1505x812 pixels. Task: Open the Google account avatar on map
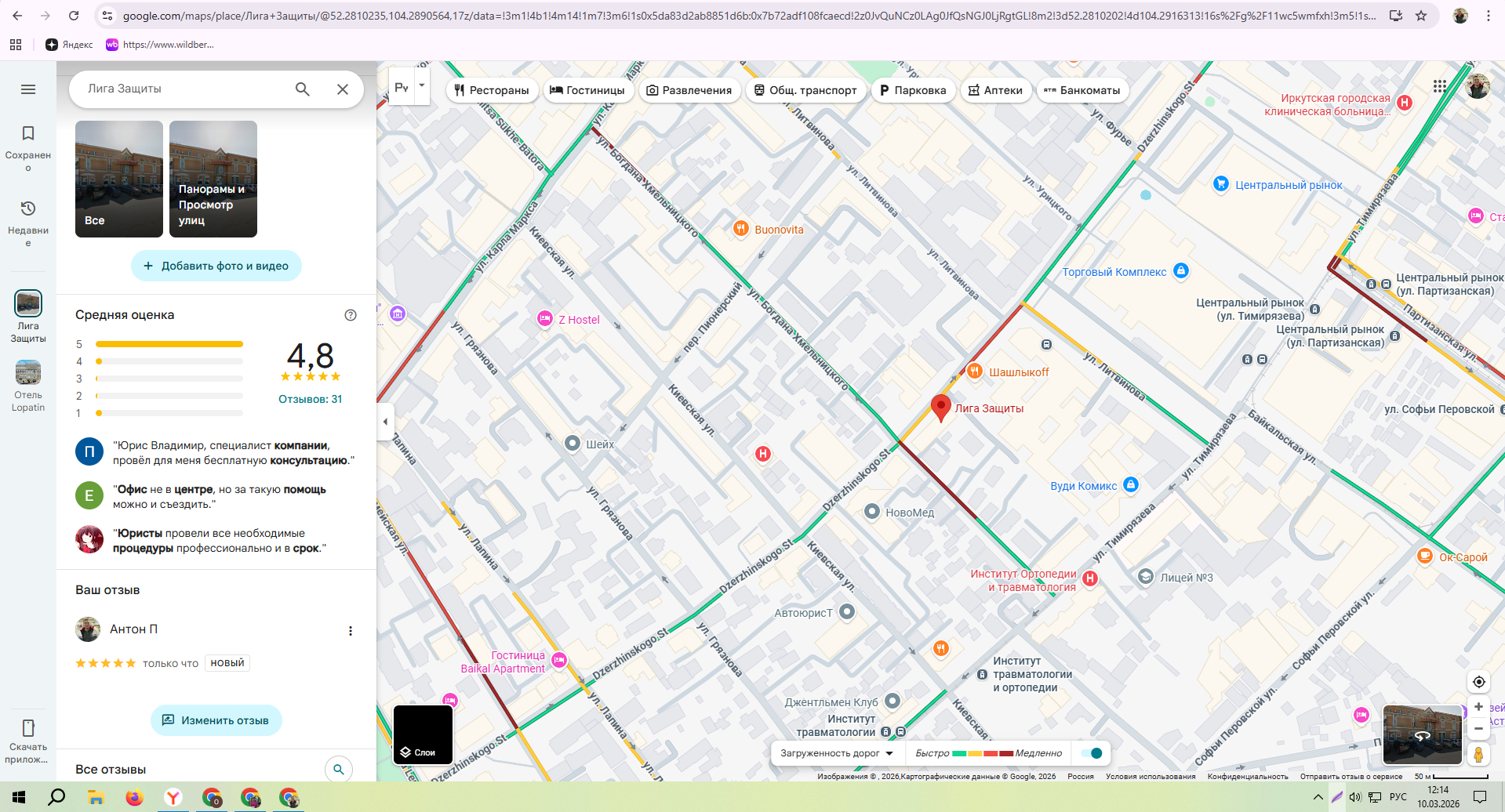(x=1478, y=86)
